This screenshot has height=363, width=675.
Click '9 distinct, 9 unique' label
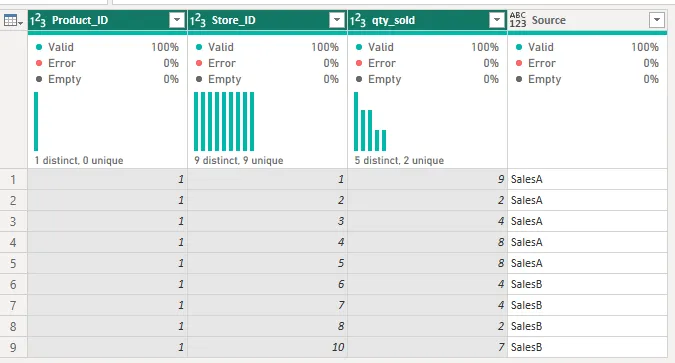(238, 161)
